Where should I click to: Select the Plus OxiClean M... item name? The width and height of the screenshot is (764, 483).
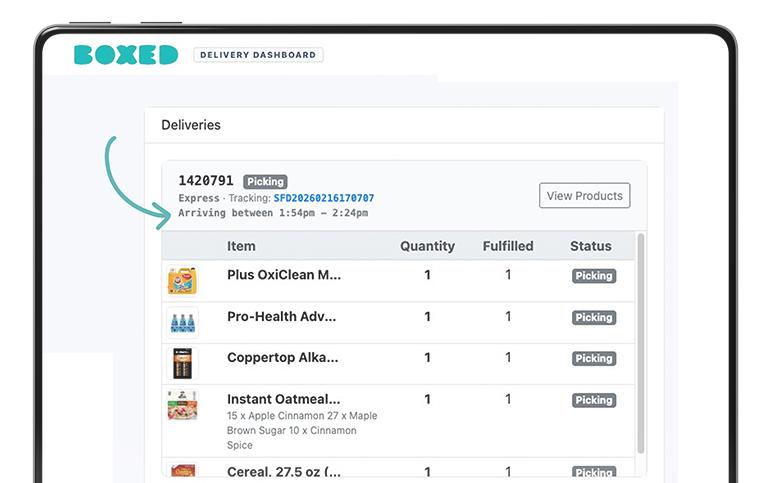284,275
